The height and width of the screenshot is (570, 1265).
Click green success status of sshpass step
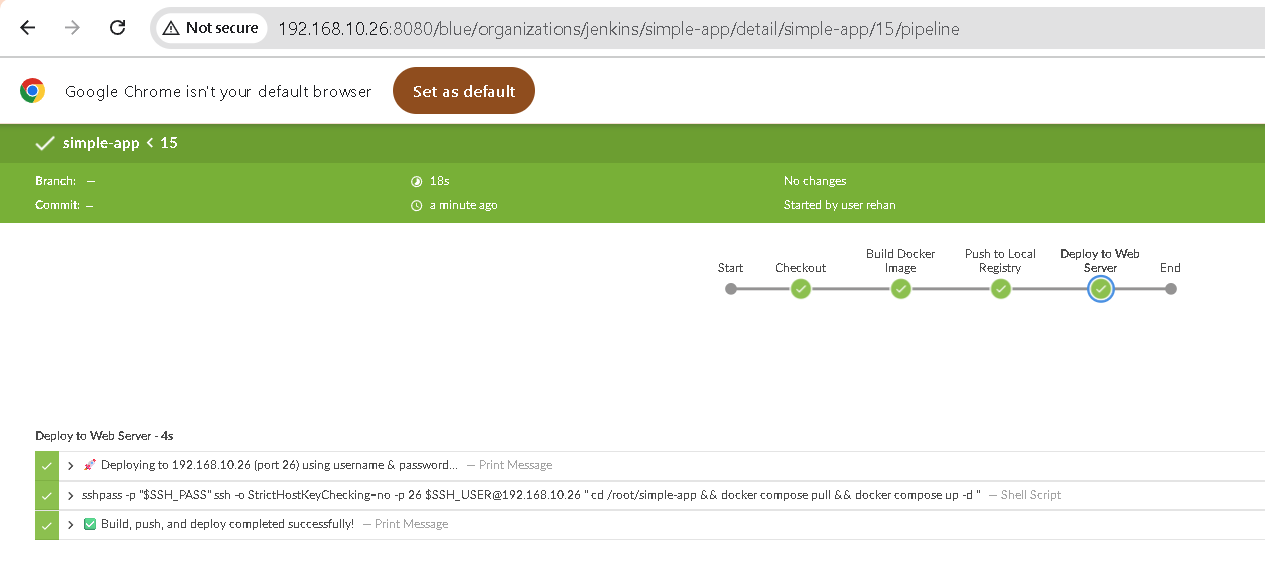[46, 495]
